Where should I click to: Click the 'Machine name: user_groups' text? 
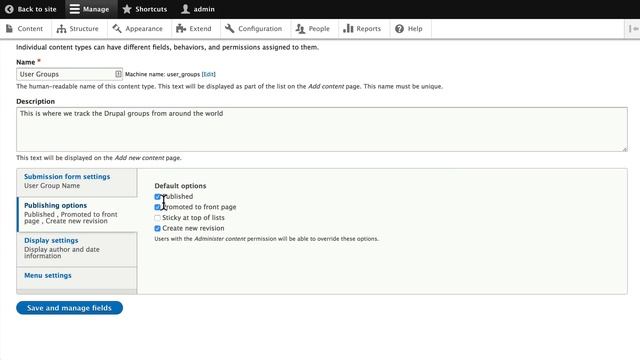point(162,74)
